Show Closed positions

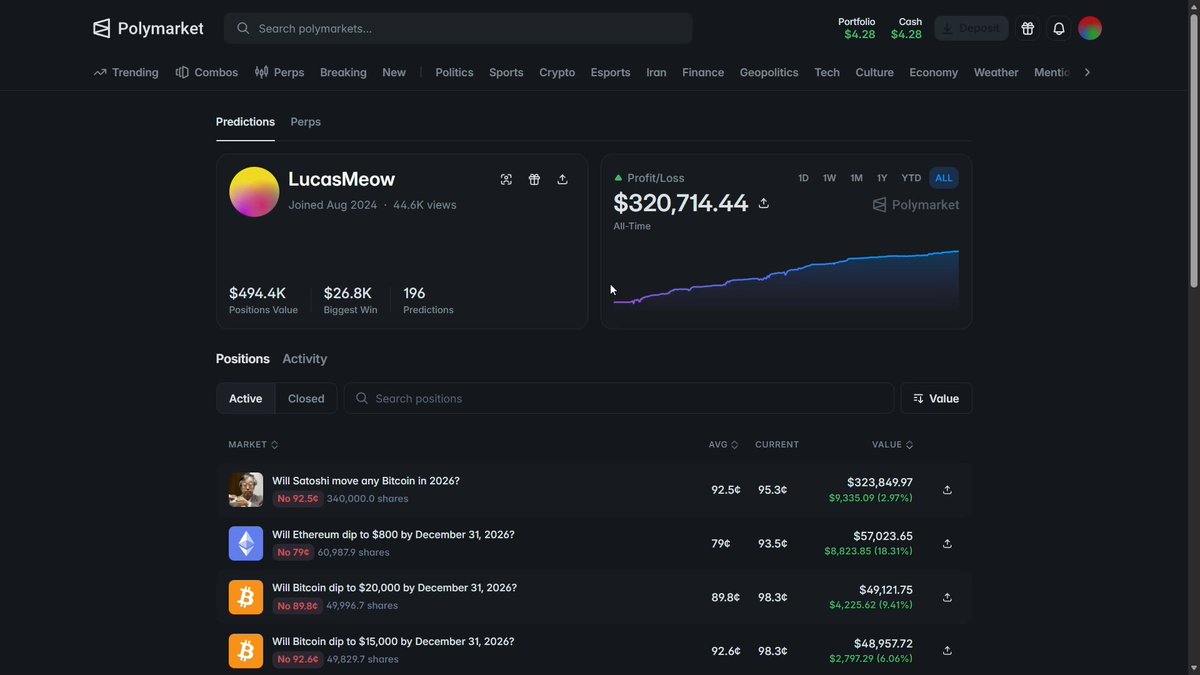[306, 398]
